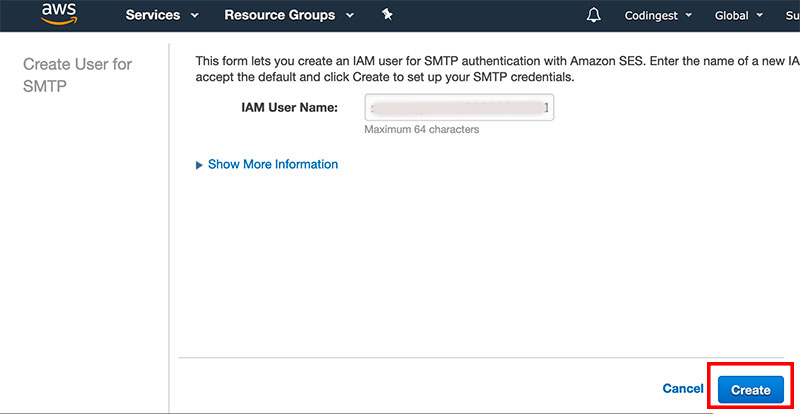Cancel the SMTP user creation
The image size is (800, 414).
[x=683, y=389]
